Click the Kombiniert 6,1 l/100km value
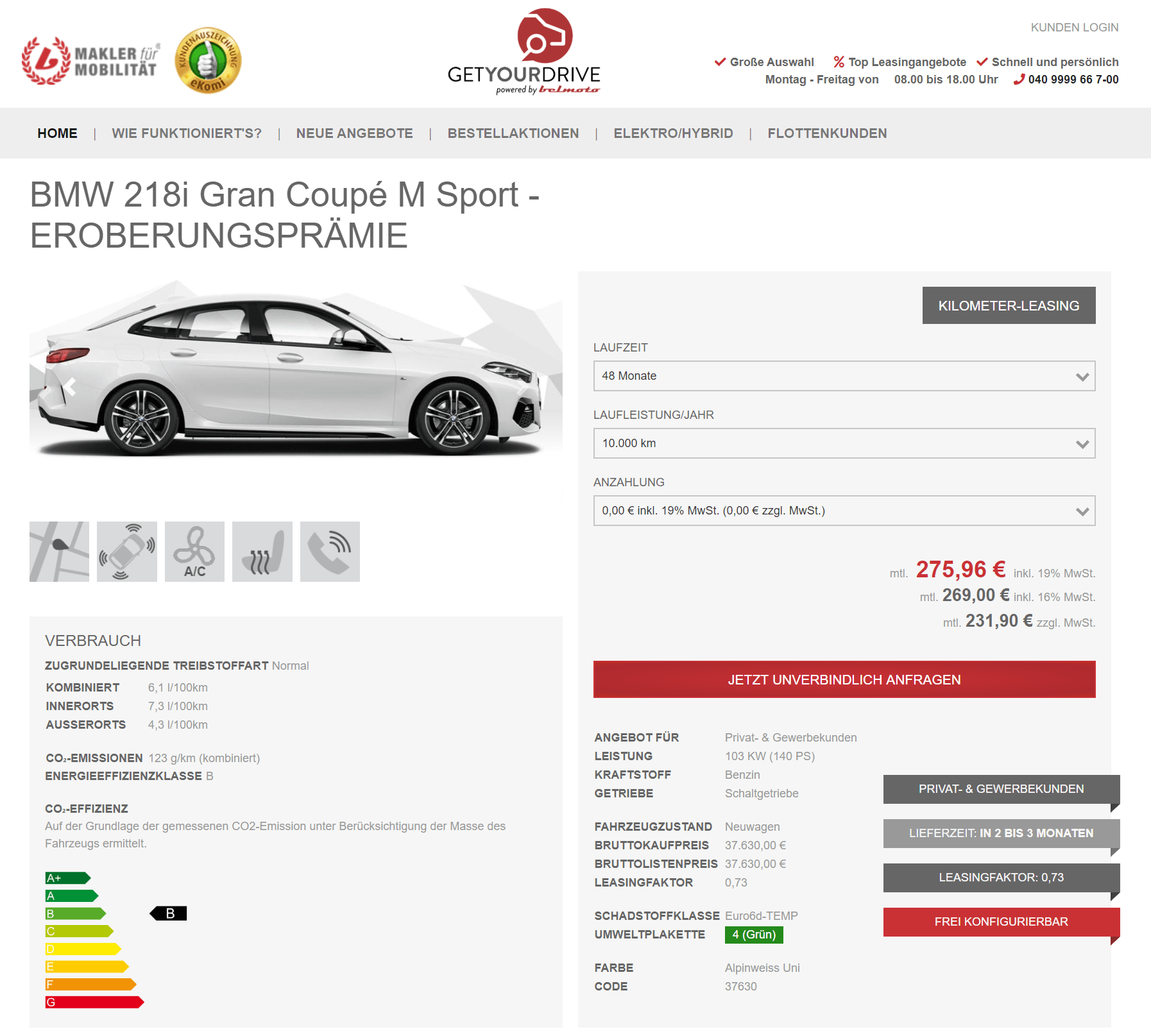 [x=178, y=688]
